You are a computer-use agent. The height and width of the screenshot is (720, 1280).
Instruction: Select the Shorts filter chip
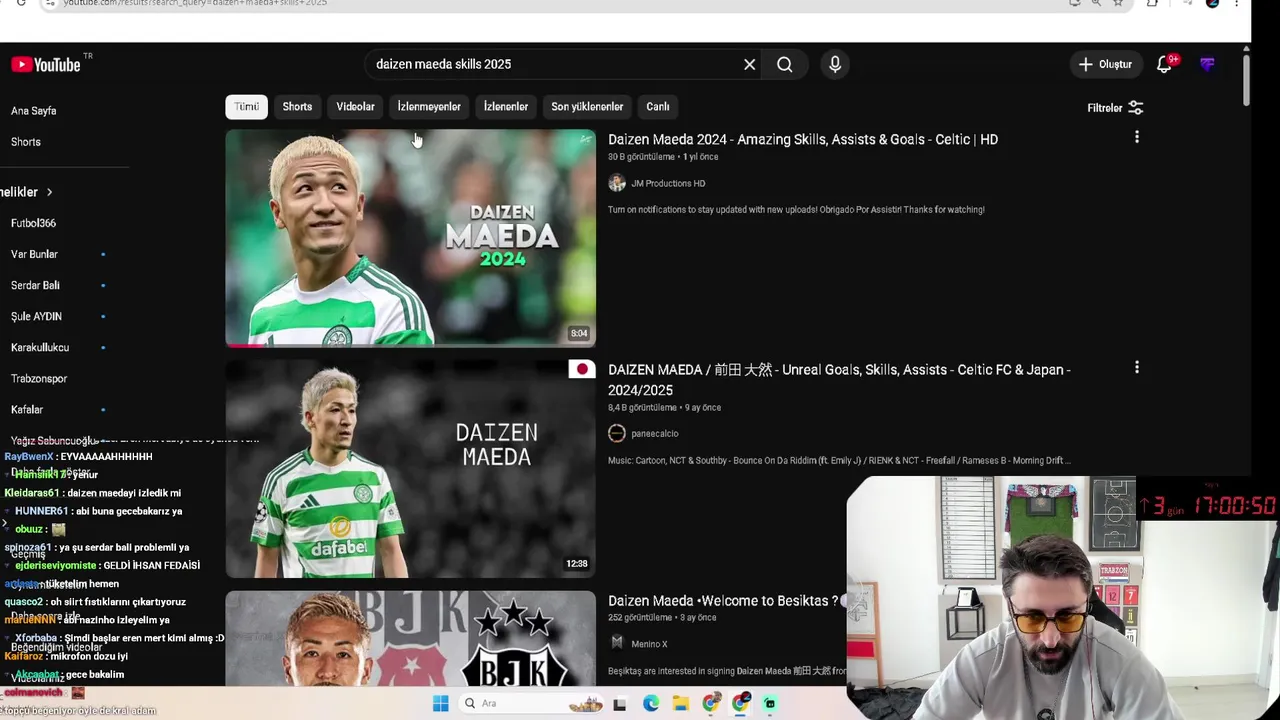pyautogui.click(x=297, y=107)
